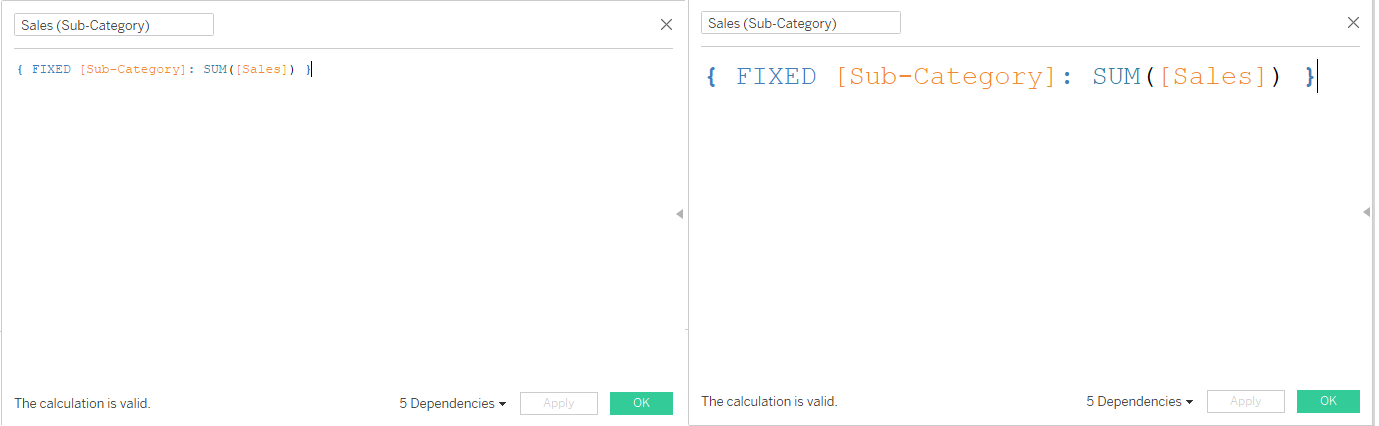
Task: Click the empty formula area in left editor
Action: [340, 230]
